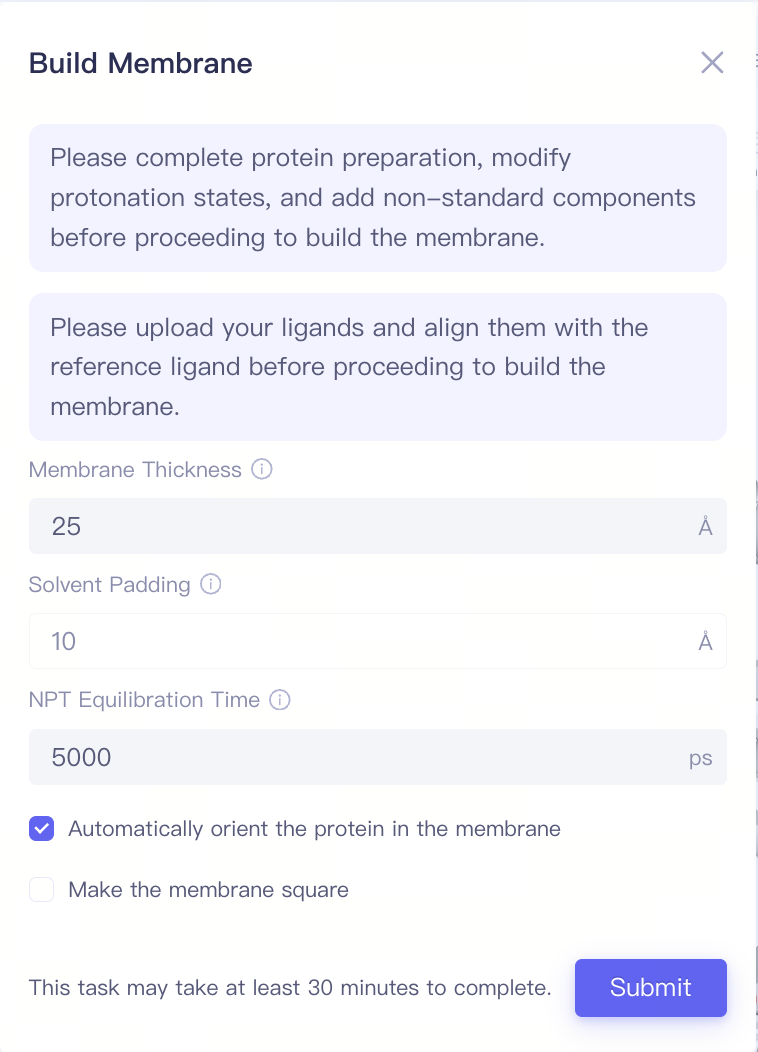Click the Å label next to Solvent Padding
This screenshot has height=1052, width=758.
[x=704, y=641]
